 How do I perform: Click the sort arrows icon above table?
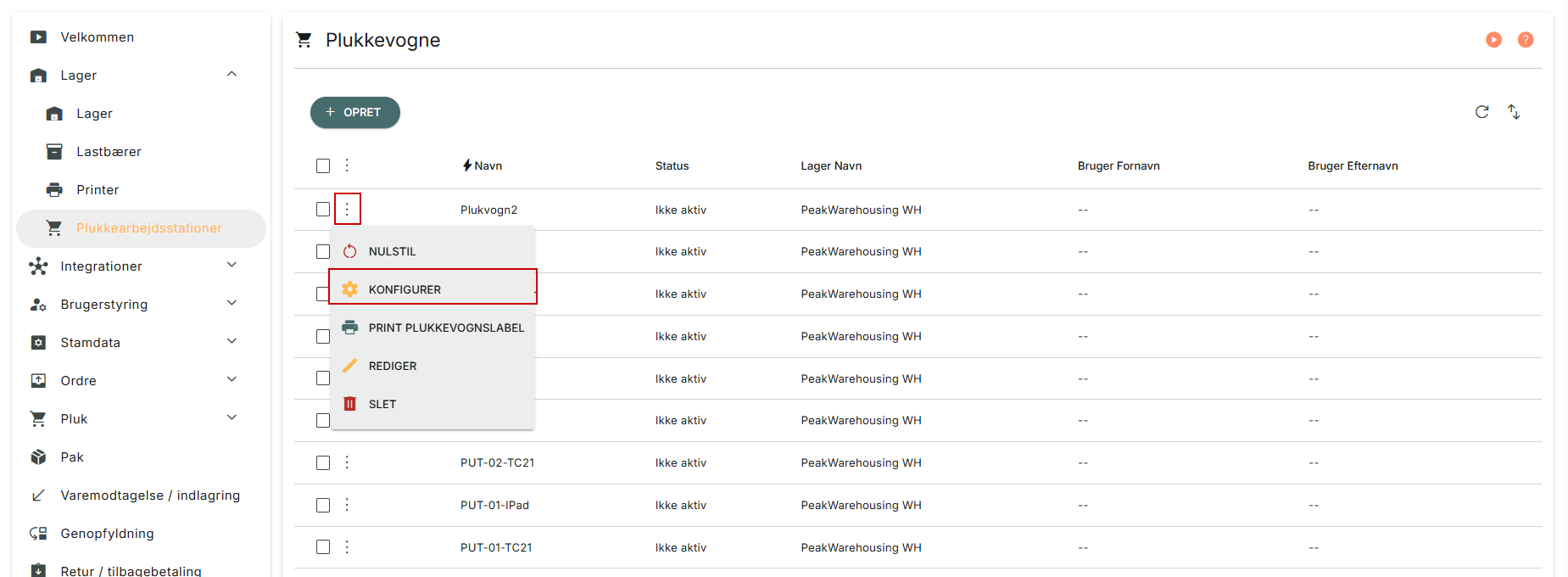pyautogui.click(x=1514, y=112)
